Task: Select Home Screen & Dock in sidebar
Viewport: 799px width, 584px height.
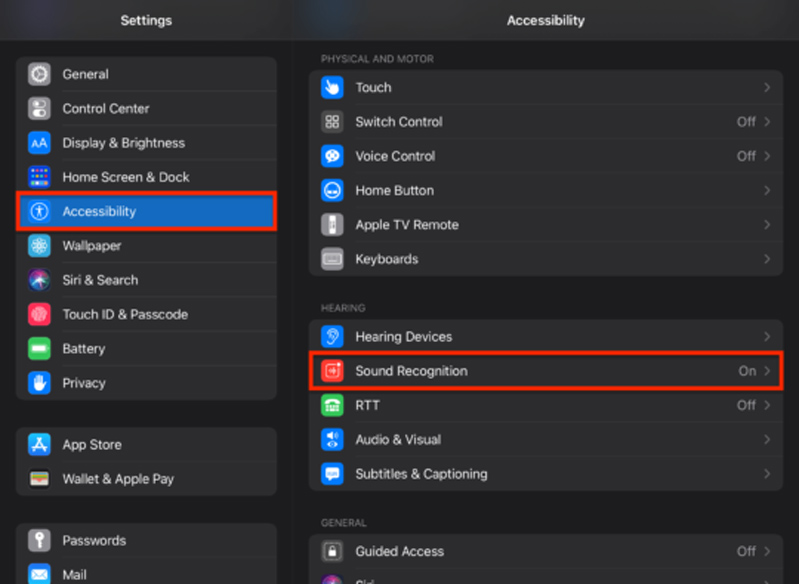Action: (146, 177)
